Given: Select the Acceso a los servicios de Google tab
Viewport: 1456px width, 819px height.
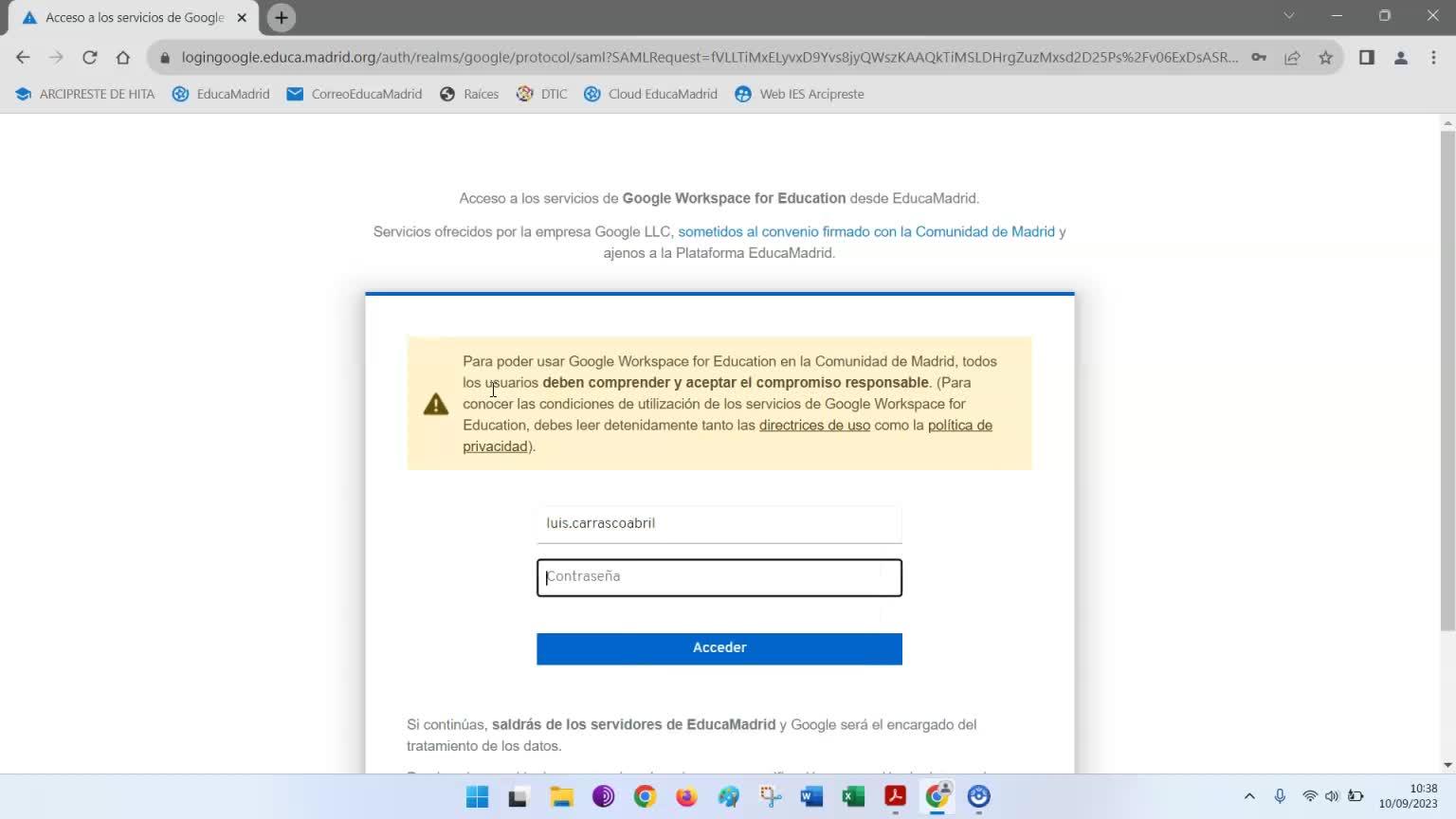Looking at the screenshot, I should click(134, 17).
